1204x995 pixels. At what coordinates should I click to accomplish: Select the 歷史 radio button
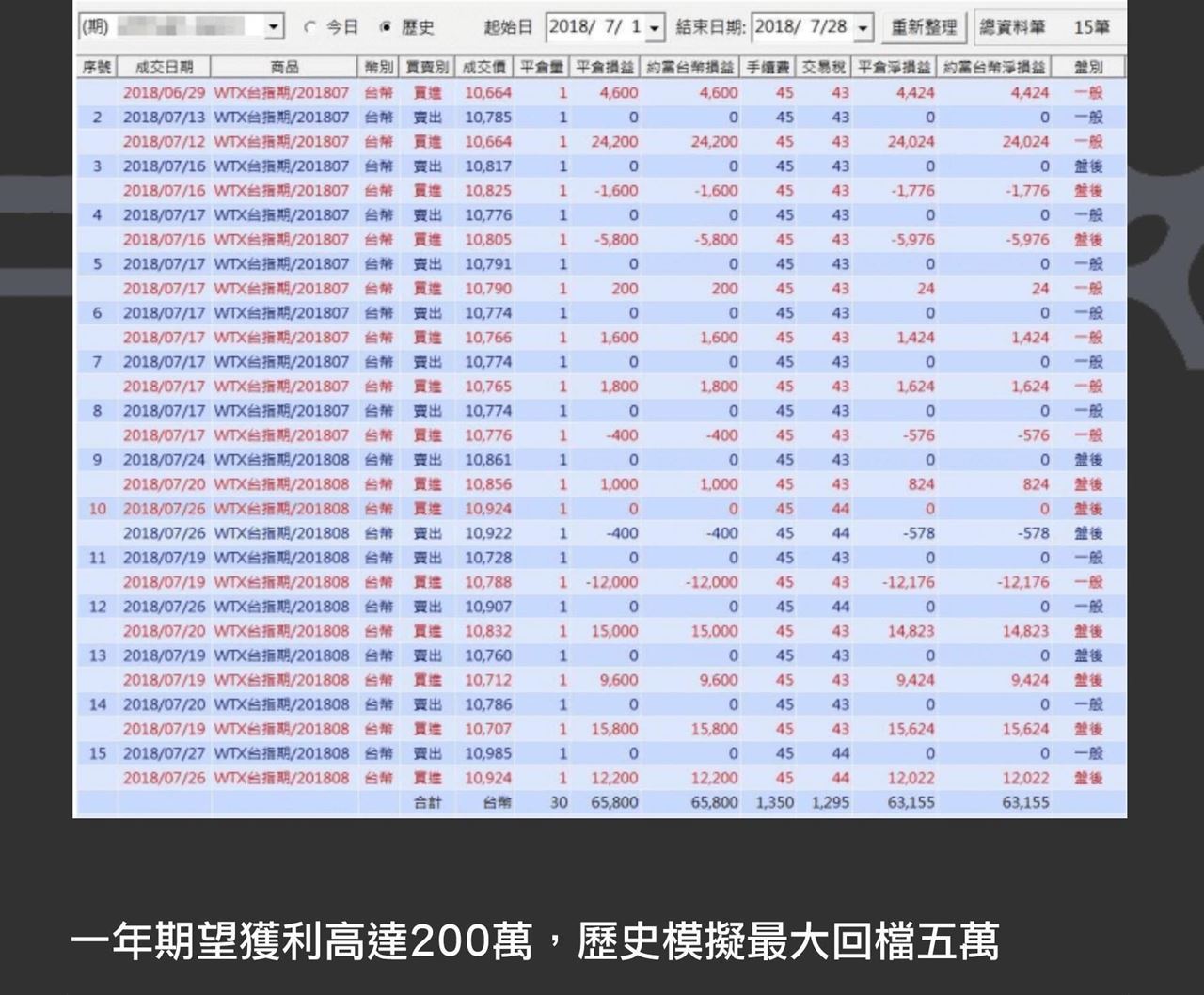(x=386, y=28)
